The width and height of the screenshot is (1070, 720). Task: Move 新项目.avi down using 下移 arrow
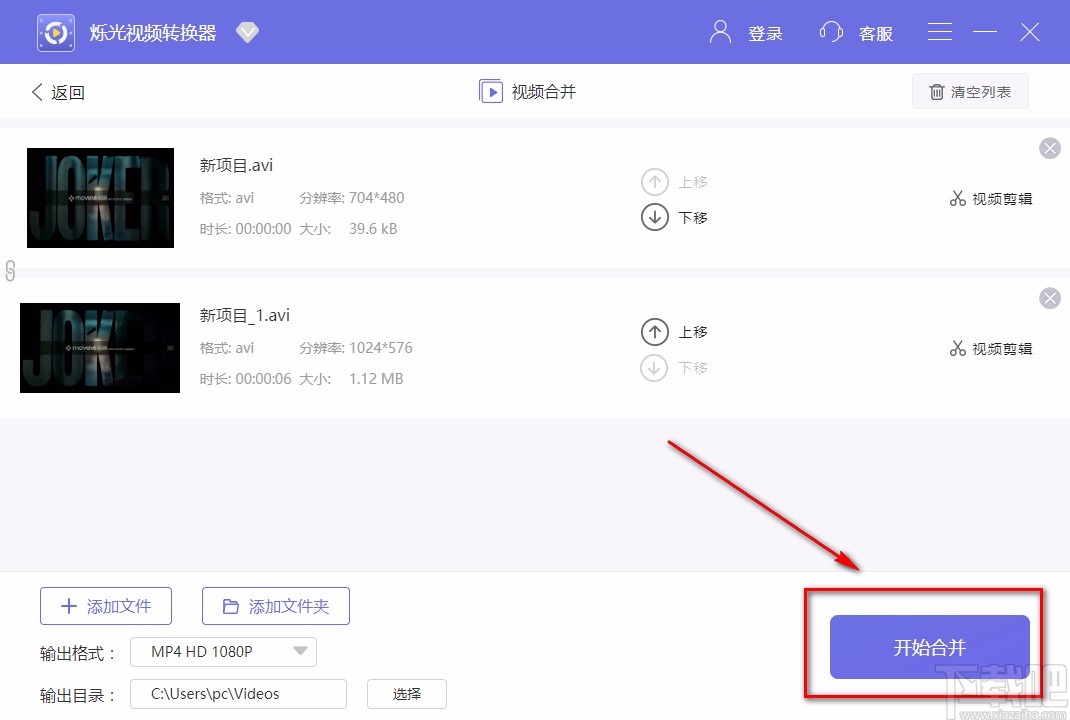(654, 217)
